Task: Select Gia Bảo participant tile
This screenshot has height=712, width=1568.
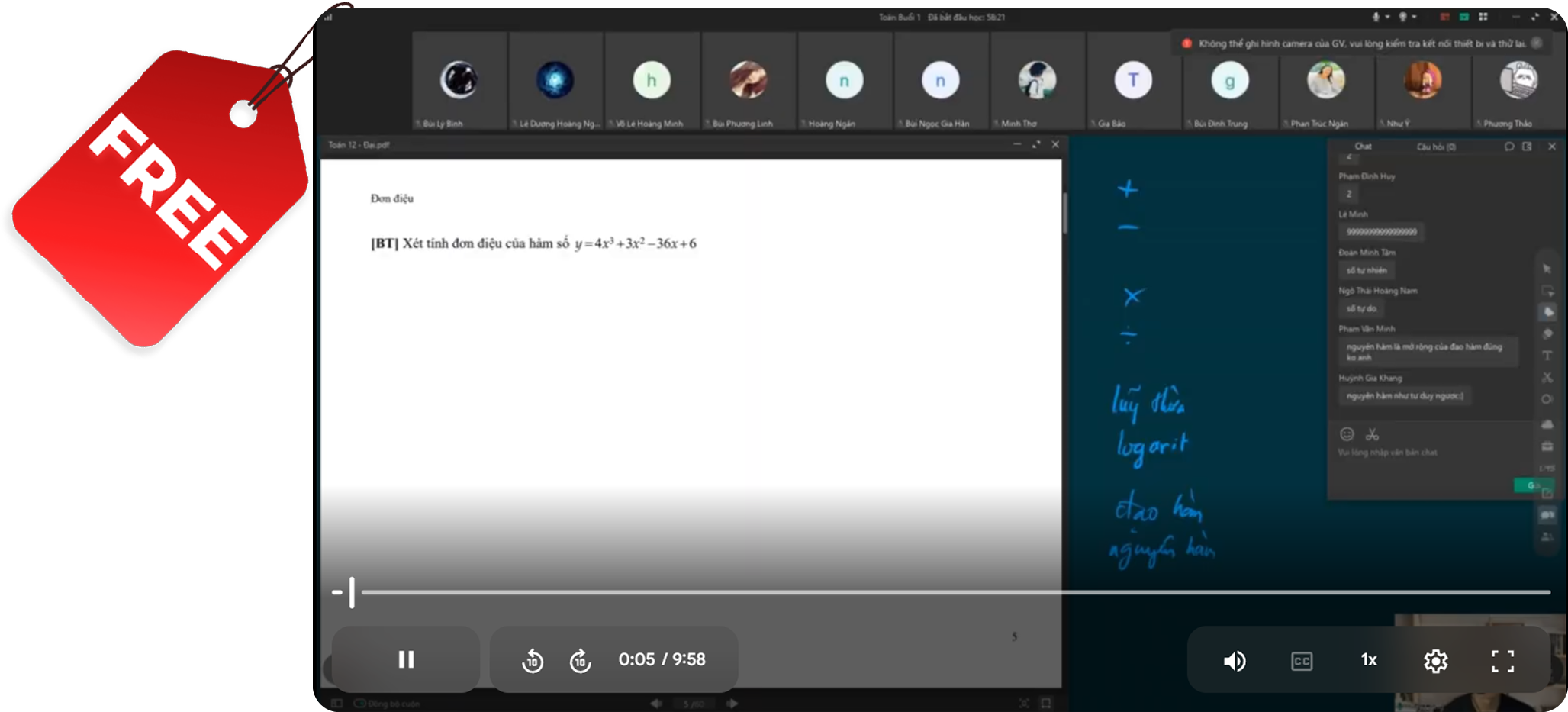Action: pyautogui.click(x=1134, y=81)
